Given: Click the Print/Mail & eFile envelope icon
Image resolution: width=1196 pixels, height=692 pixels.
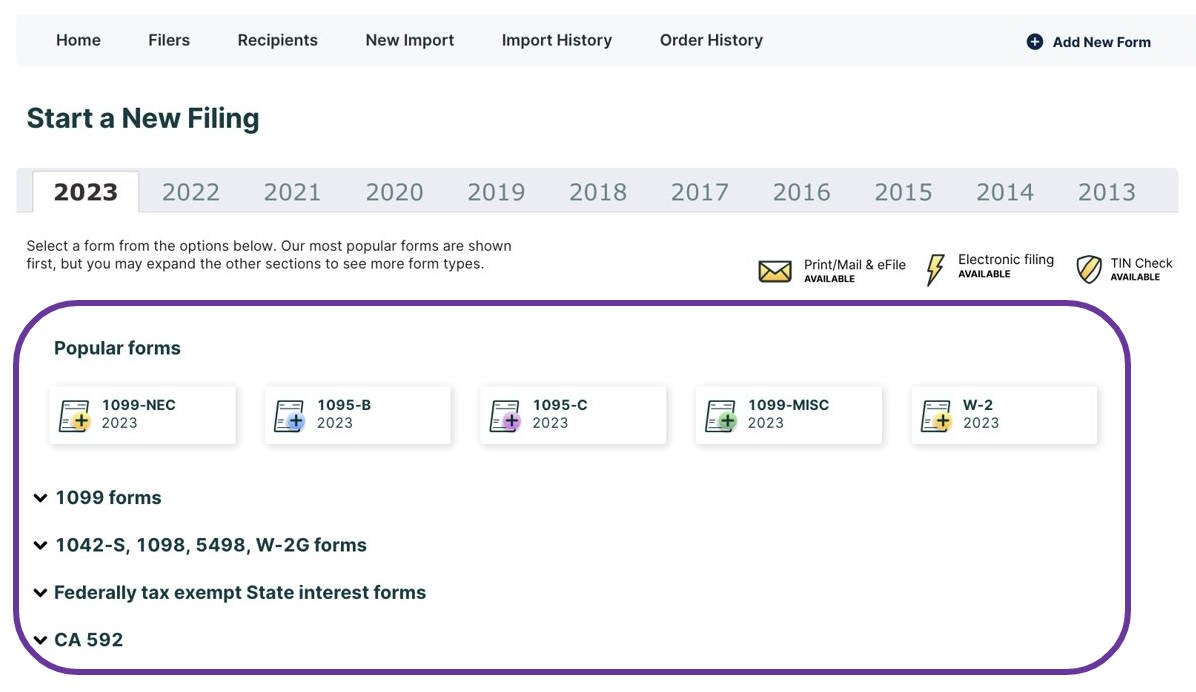Looking at the screenshot, I should click(775, 271).
